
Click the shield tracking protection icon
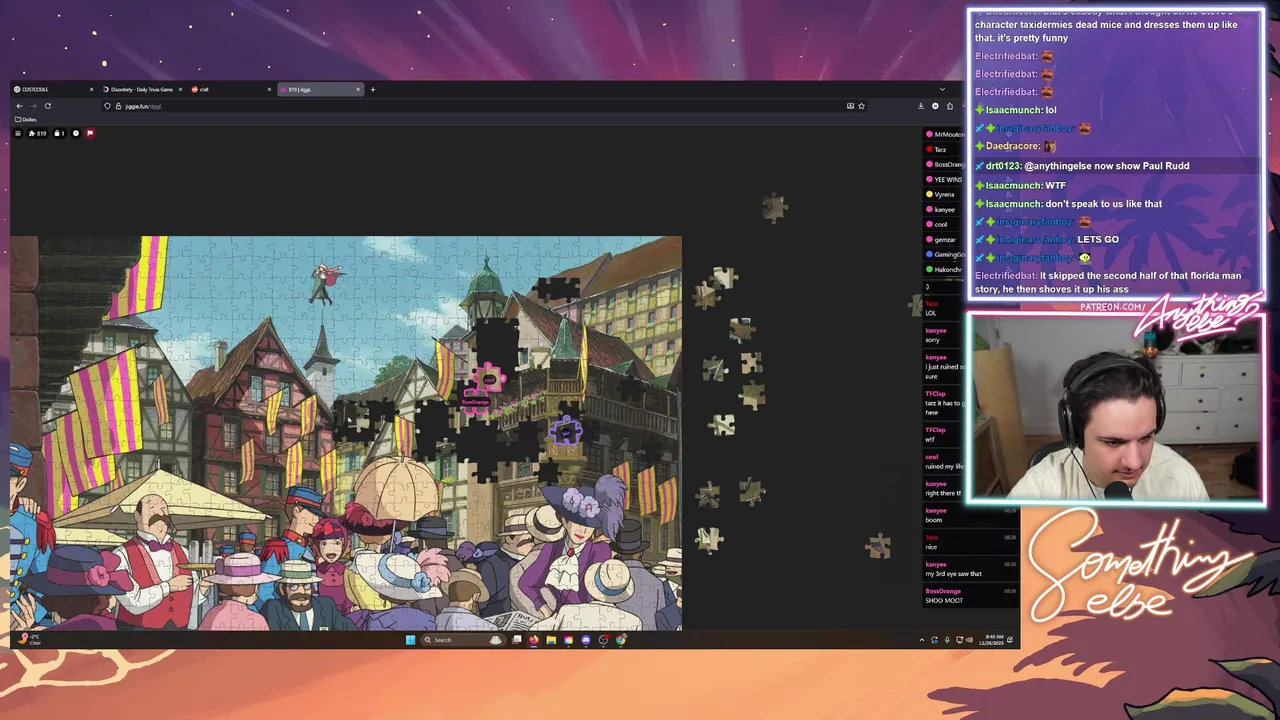(x=107, y=106)
